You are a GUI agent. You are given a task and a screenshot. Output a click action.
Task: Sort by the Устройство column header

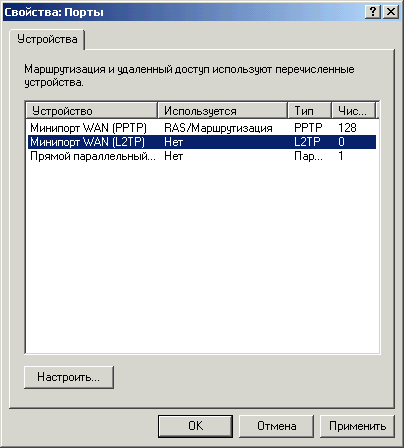[x=92, y=111]
